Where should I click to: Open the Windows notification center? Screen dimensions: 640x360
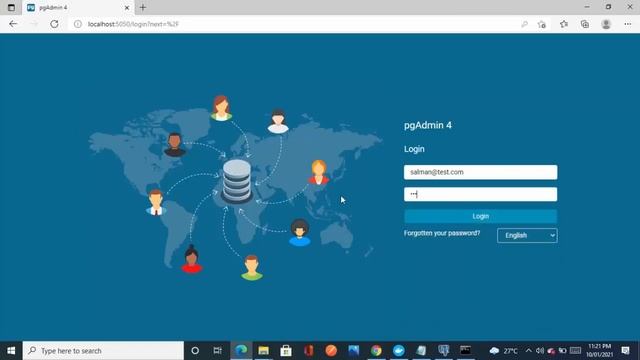tap(625, 351)
